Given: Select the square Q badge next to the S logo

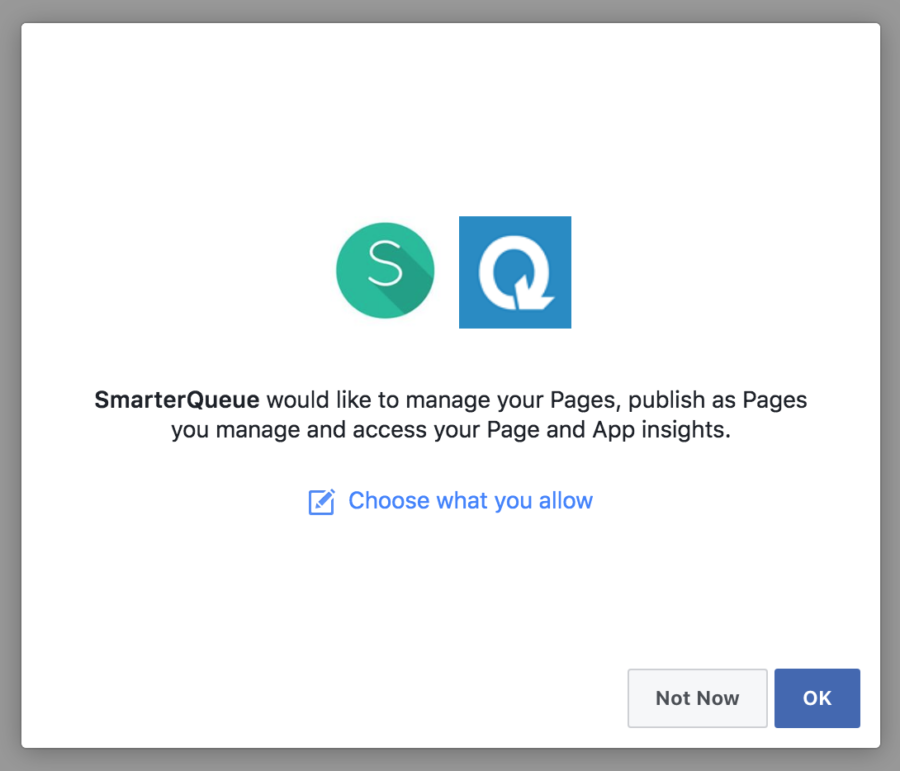Looking at the screenshot, I should (x=514, y=271).
